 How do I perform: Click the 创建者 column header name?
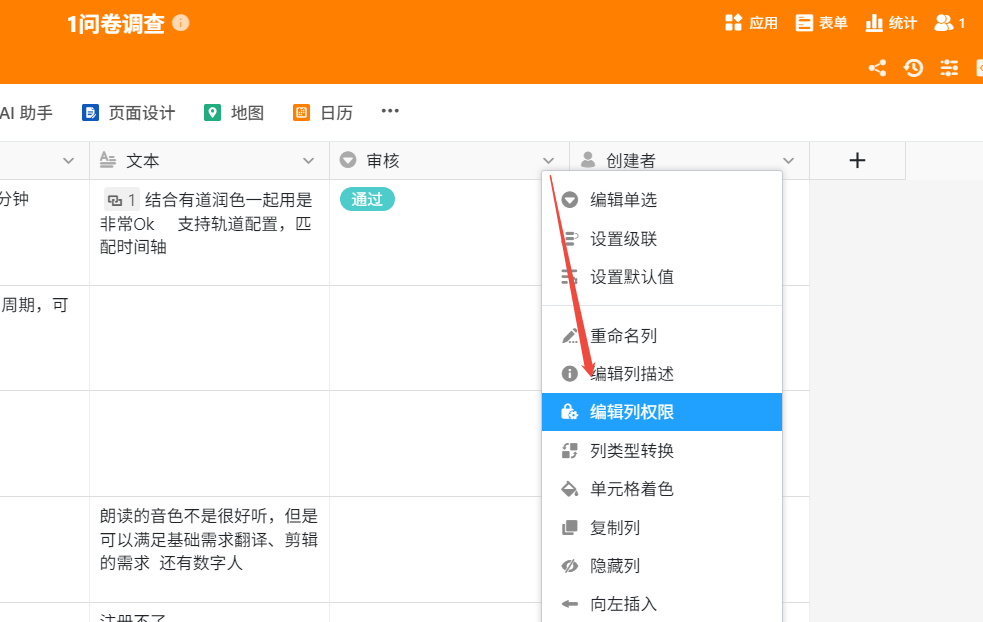[x=631, y=161]
